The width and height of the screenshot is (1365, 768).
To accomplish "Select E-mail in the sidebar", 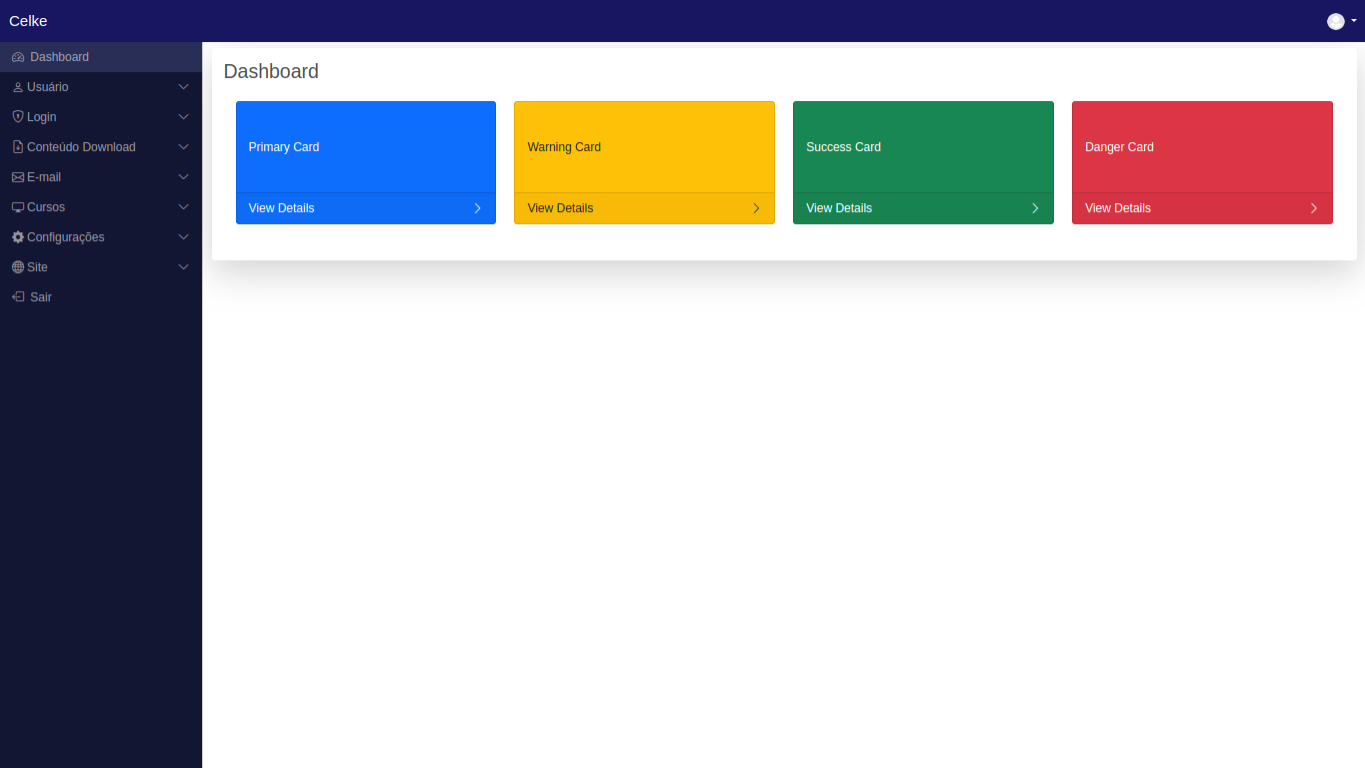I will [x=101, y=177].
